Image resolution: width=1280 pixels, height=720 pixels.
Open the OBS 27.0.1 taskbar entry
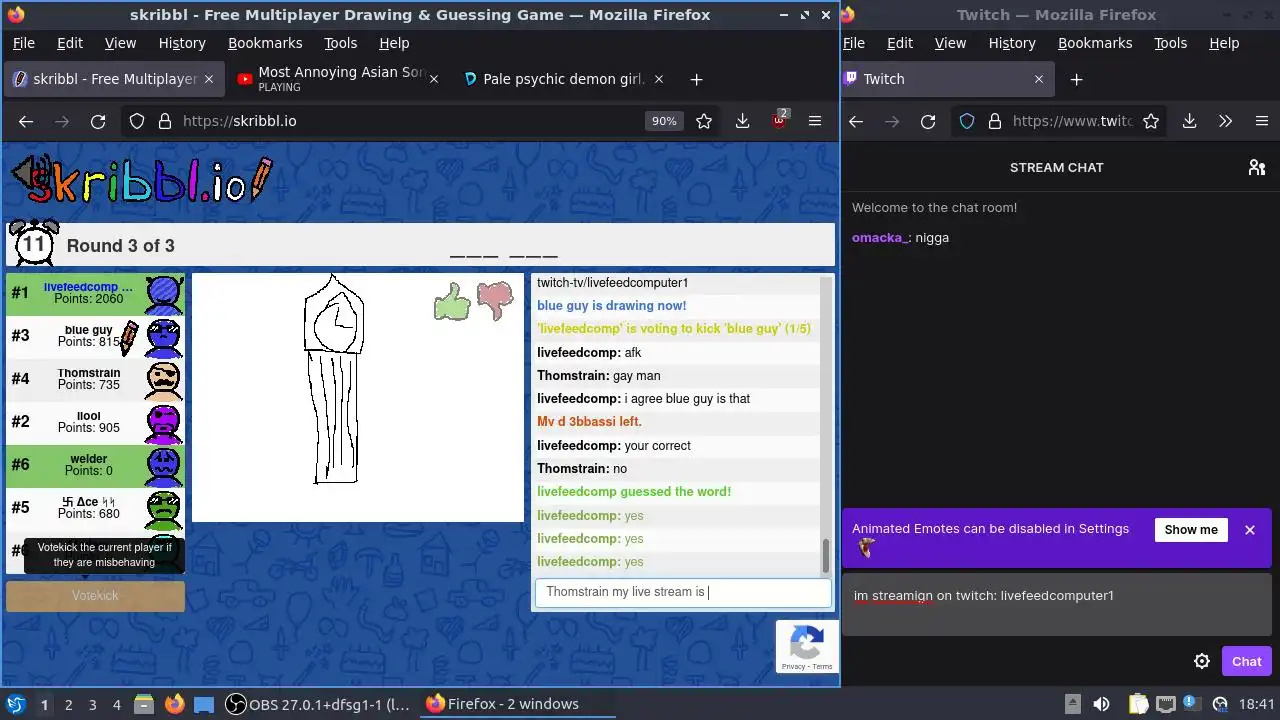(318, 704)
